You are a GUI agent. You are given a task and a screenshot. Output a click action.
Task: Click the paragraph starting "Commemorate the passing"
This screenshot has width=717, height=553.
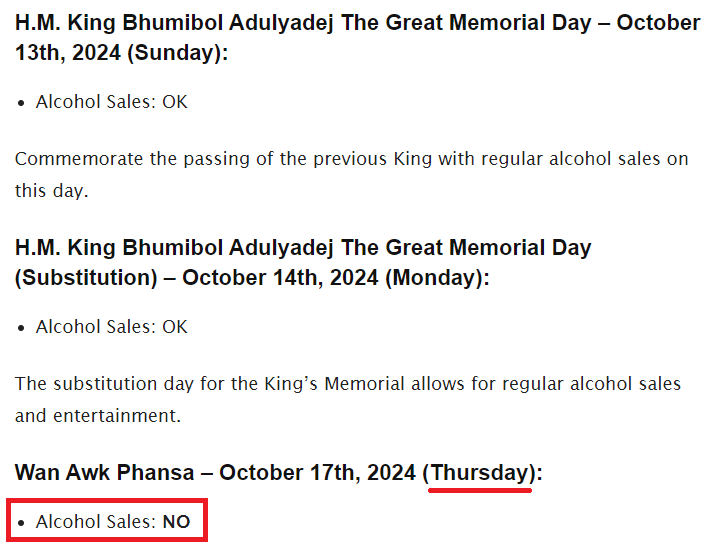(x=352, y=175)
